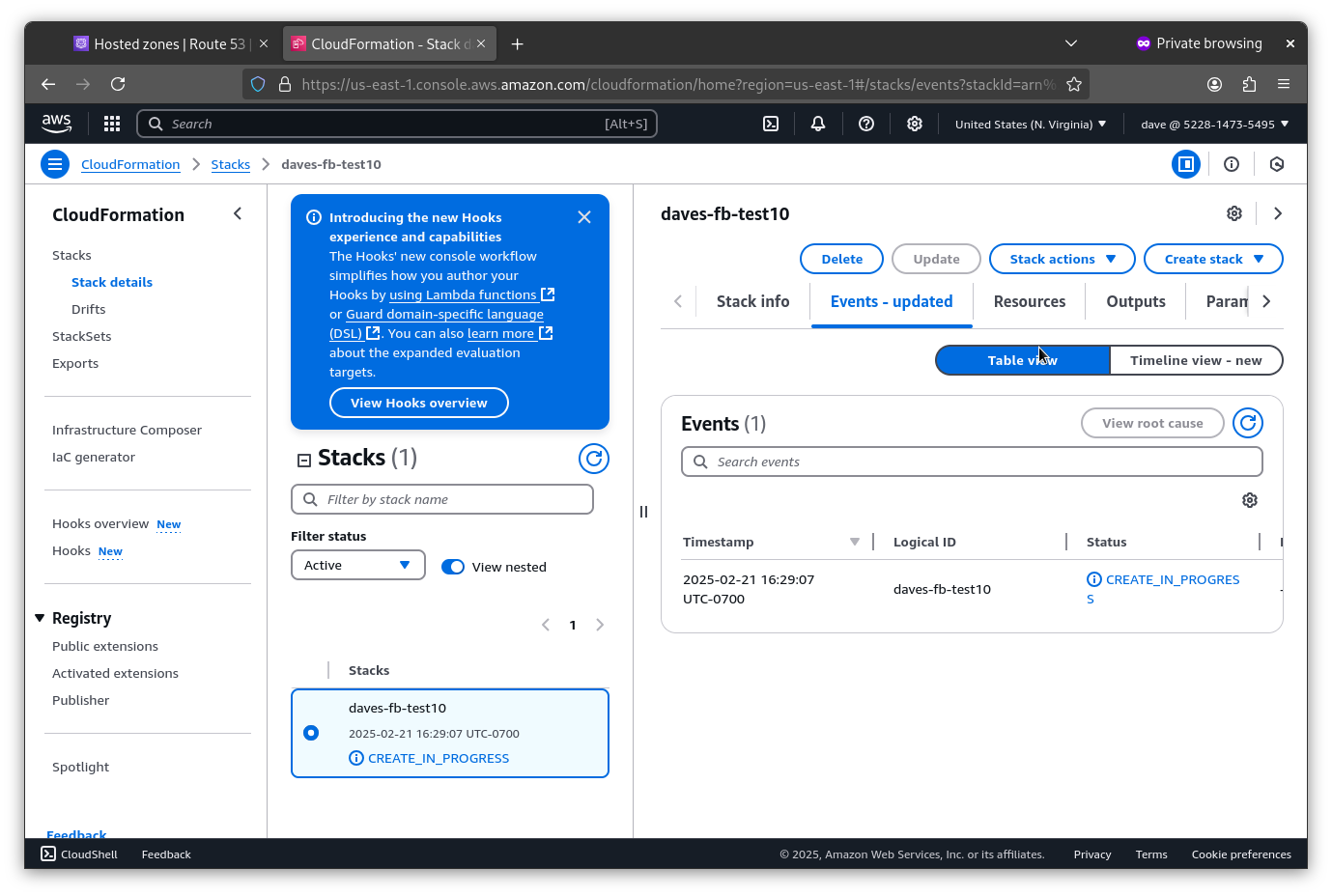Switch to Timeline view - new
Screen dimensions: 1332x896
tap(1196, 360)
